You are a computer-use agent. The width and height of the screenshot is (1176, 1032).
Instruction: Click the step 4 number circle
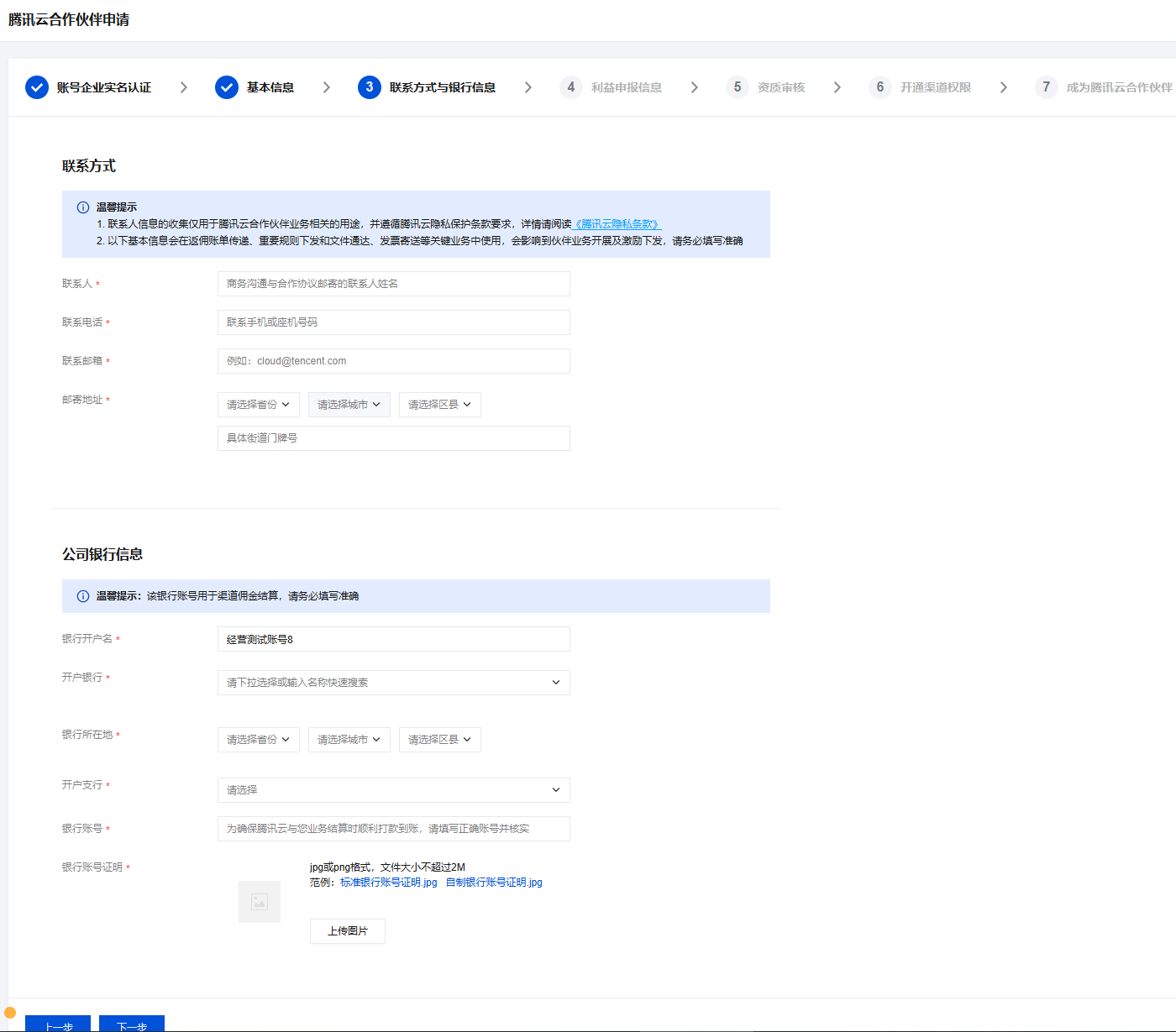(x=571, y=87)
